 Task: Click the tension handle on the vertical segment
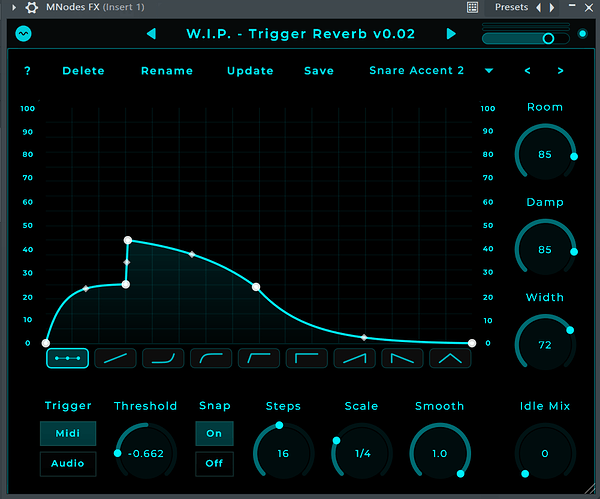pyautogui.click(x=127, y=263)
